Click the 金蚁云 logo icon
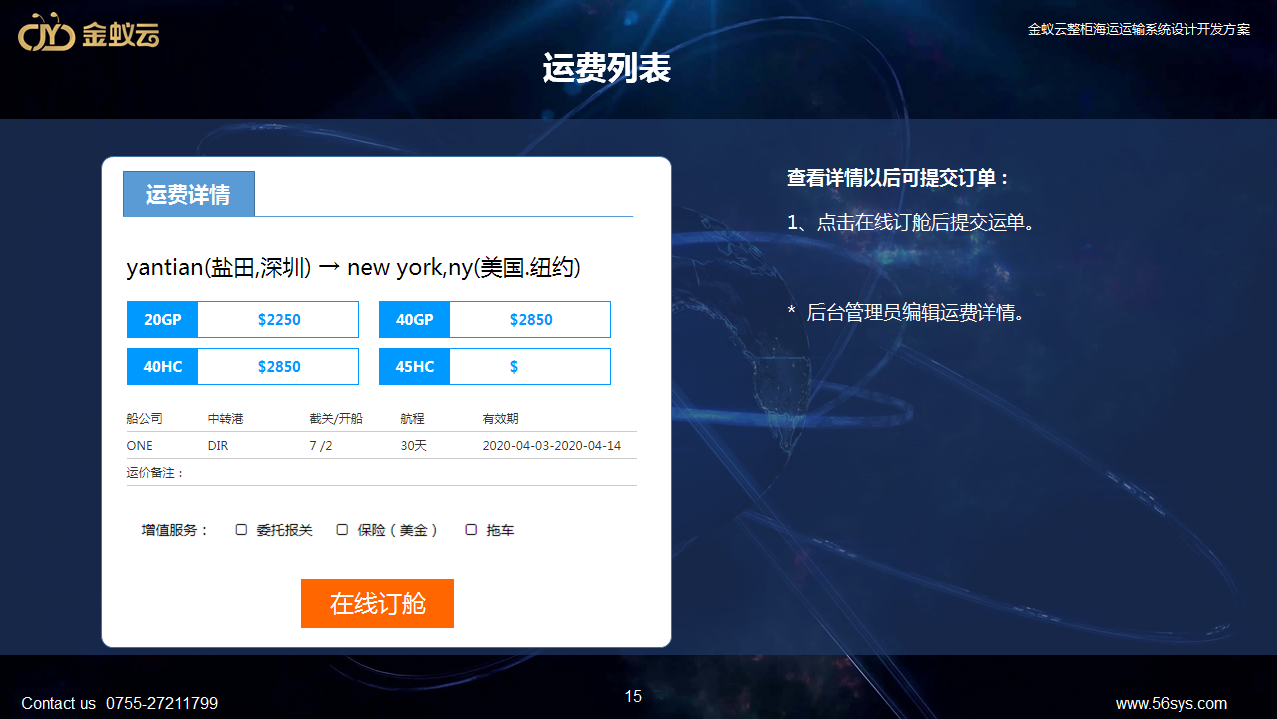Image resolution: width=1277 pixels, height=719 pixels. click(47, 33)
